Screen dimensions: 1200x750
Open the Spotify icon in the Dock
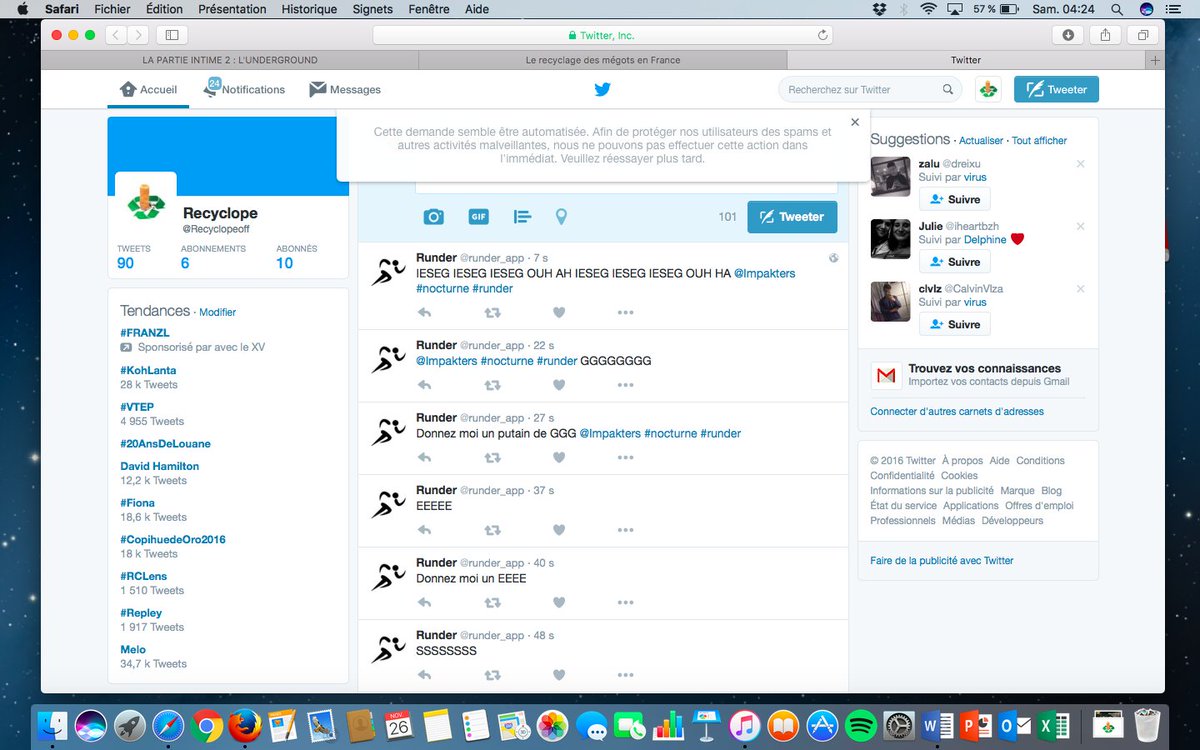click(x=861, y=725)
